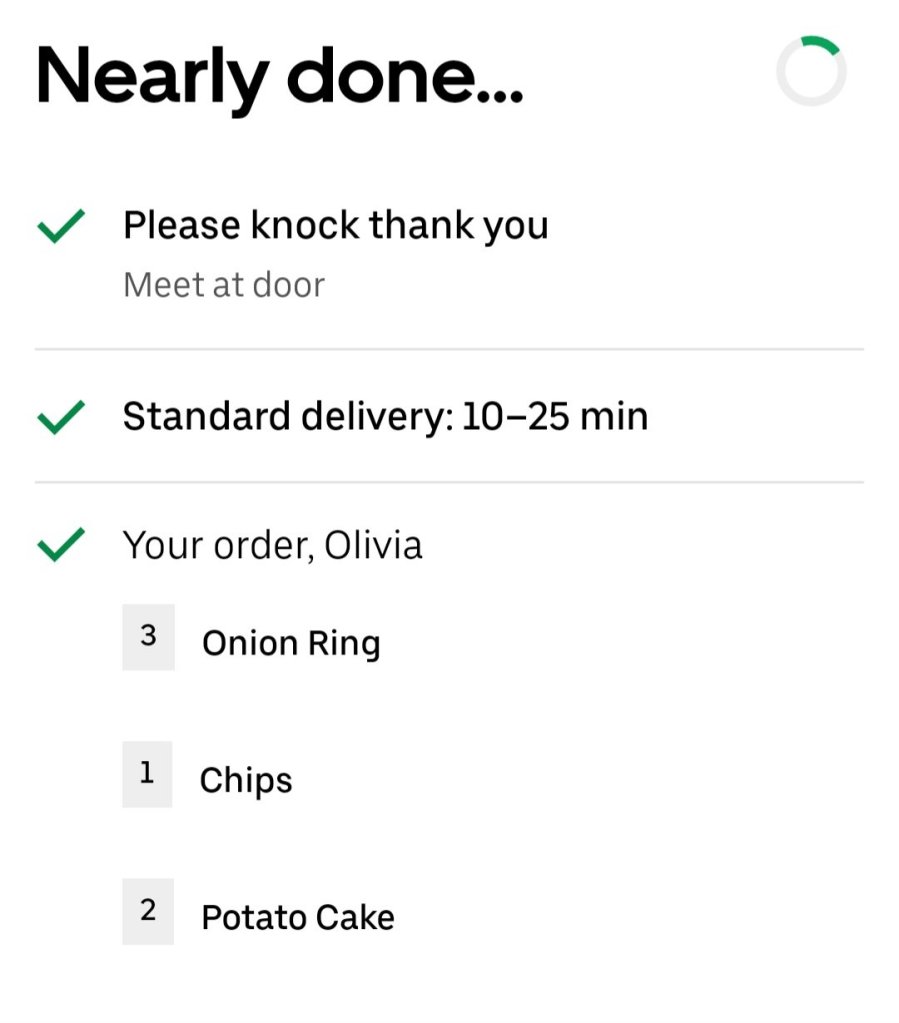
Task: Select the quantity 2 badge for Potato Cake
Action: coord(148,911)
